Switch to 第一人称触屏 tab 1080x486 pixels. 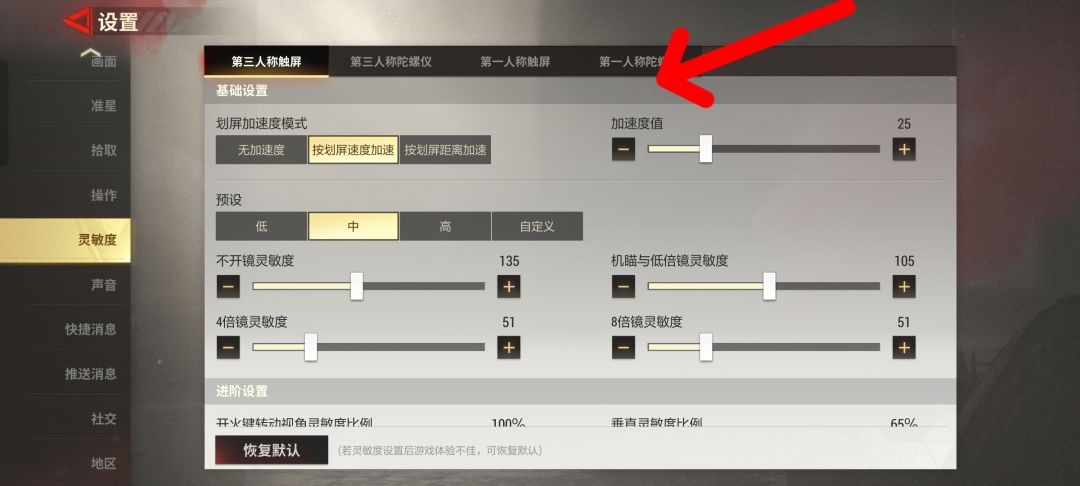pyautogui.click(x=515, y=62)
